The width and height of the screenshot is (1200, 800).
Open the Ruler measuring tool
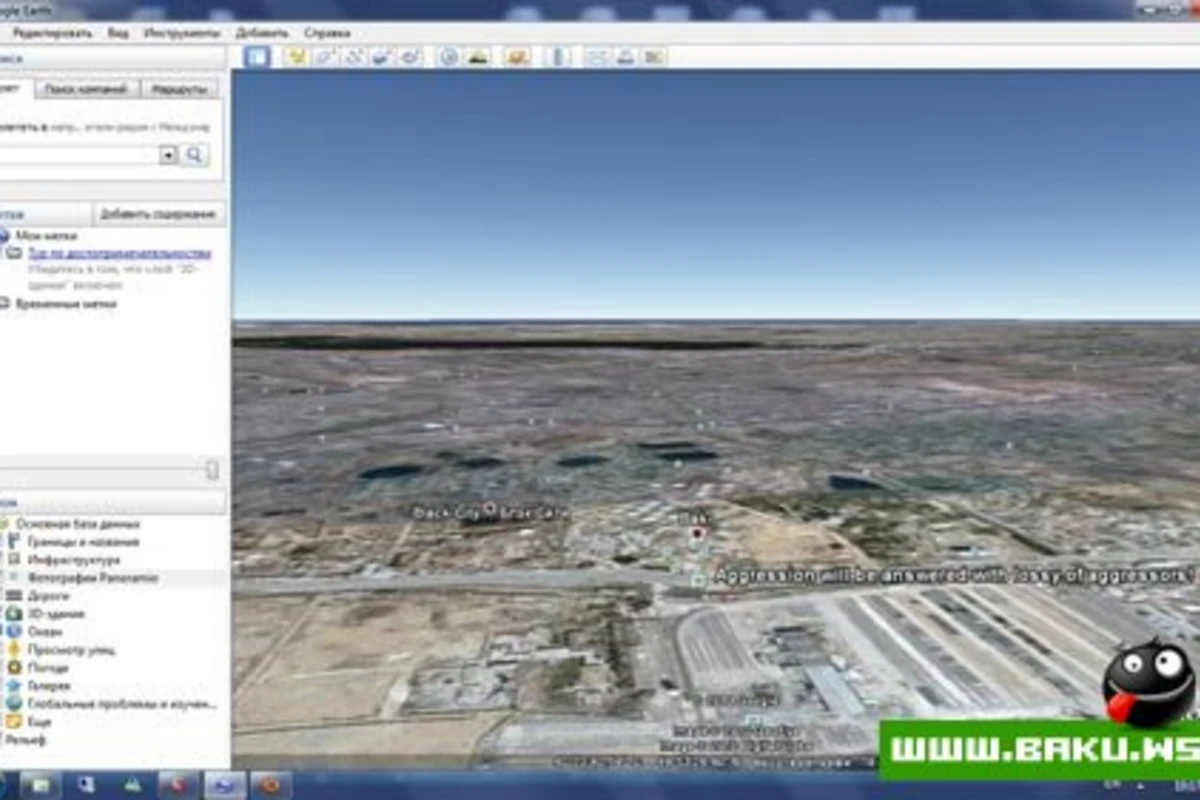click(559, 56)
